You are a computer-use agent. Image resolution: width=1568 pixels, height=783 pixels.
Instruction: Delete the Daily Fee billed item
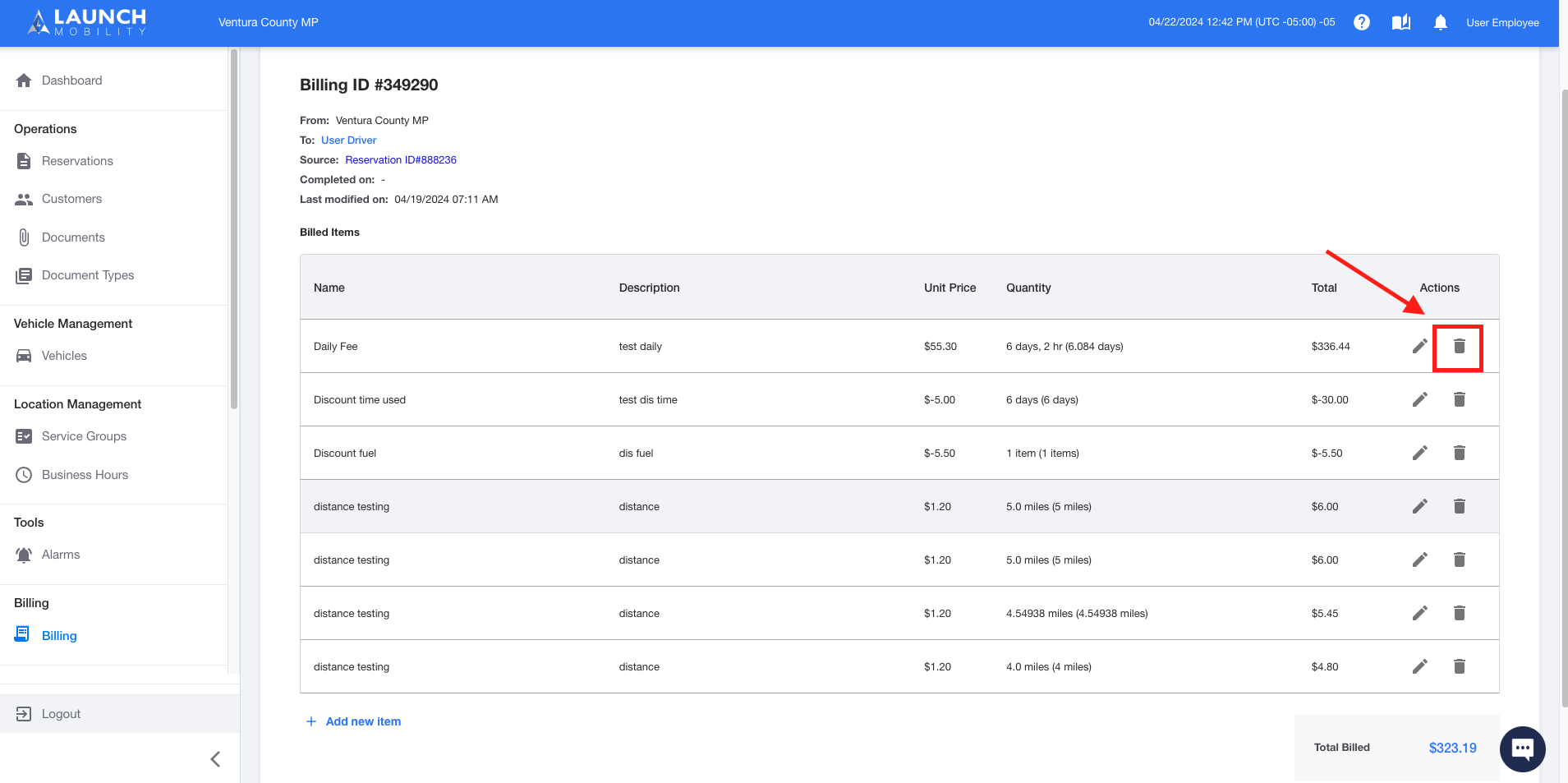pyautogui.click(x=1459, y=347)
